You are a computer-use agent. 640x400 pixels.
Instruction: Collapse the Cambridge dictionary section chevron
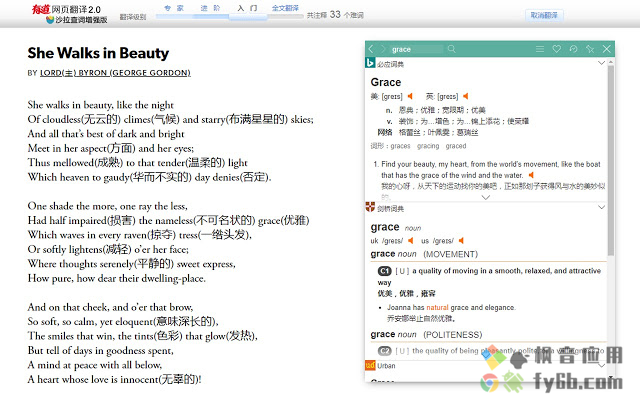[601, 207]
